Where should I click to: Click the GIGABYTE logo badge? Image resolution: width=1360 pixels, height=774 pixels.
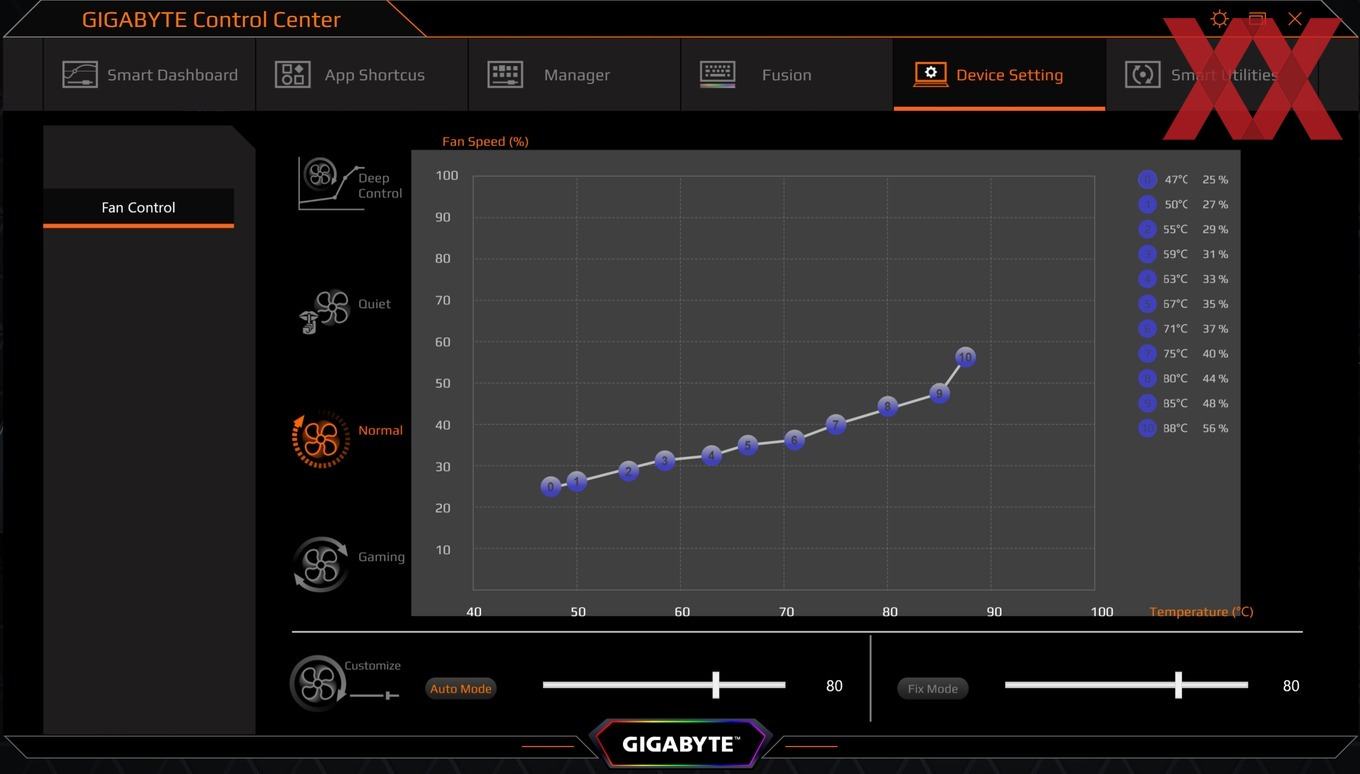click(680, 744)
